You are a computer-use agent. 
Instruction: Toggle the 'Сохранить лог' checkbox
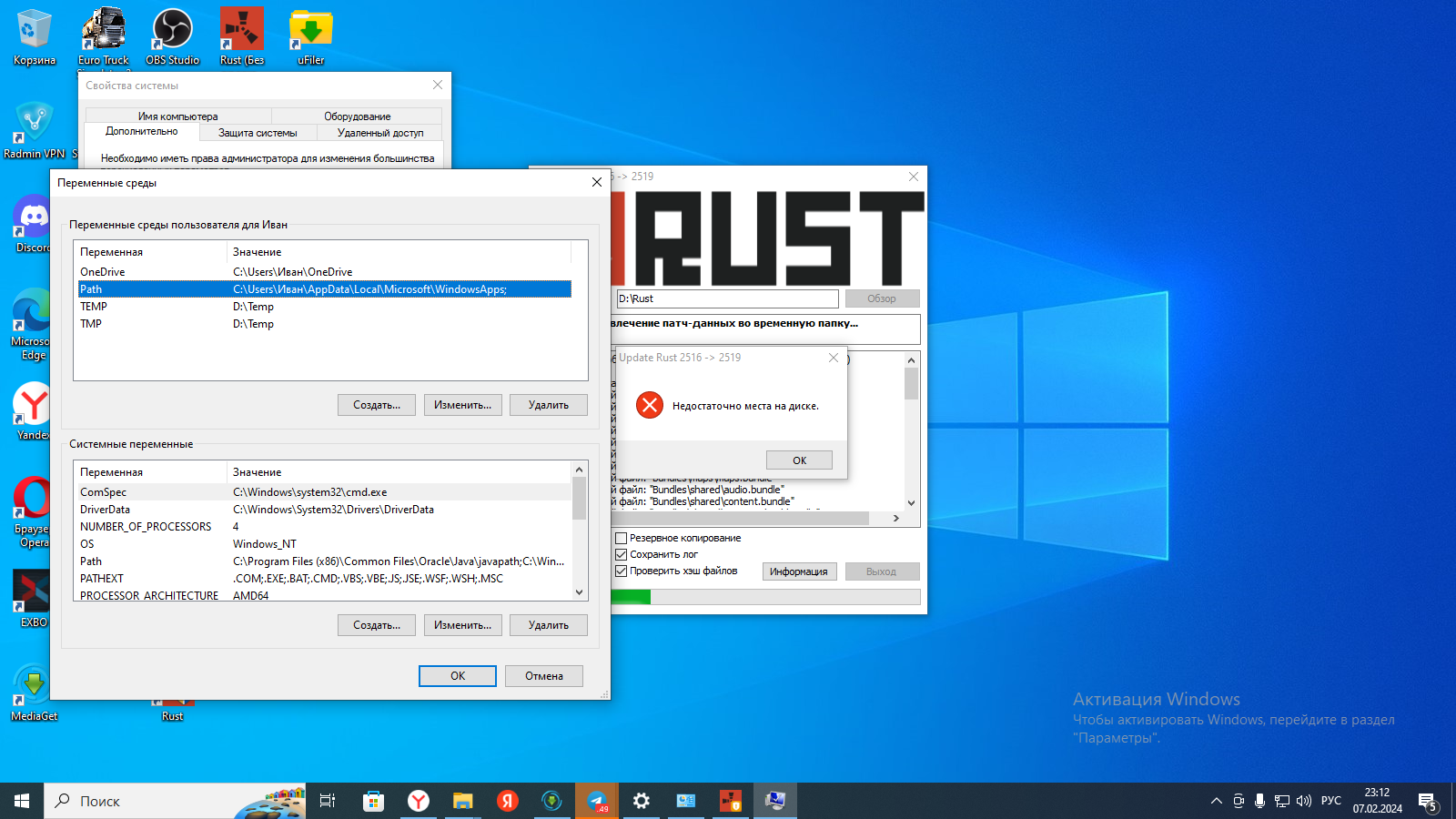622,554
